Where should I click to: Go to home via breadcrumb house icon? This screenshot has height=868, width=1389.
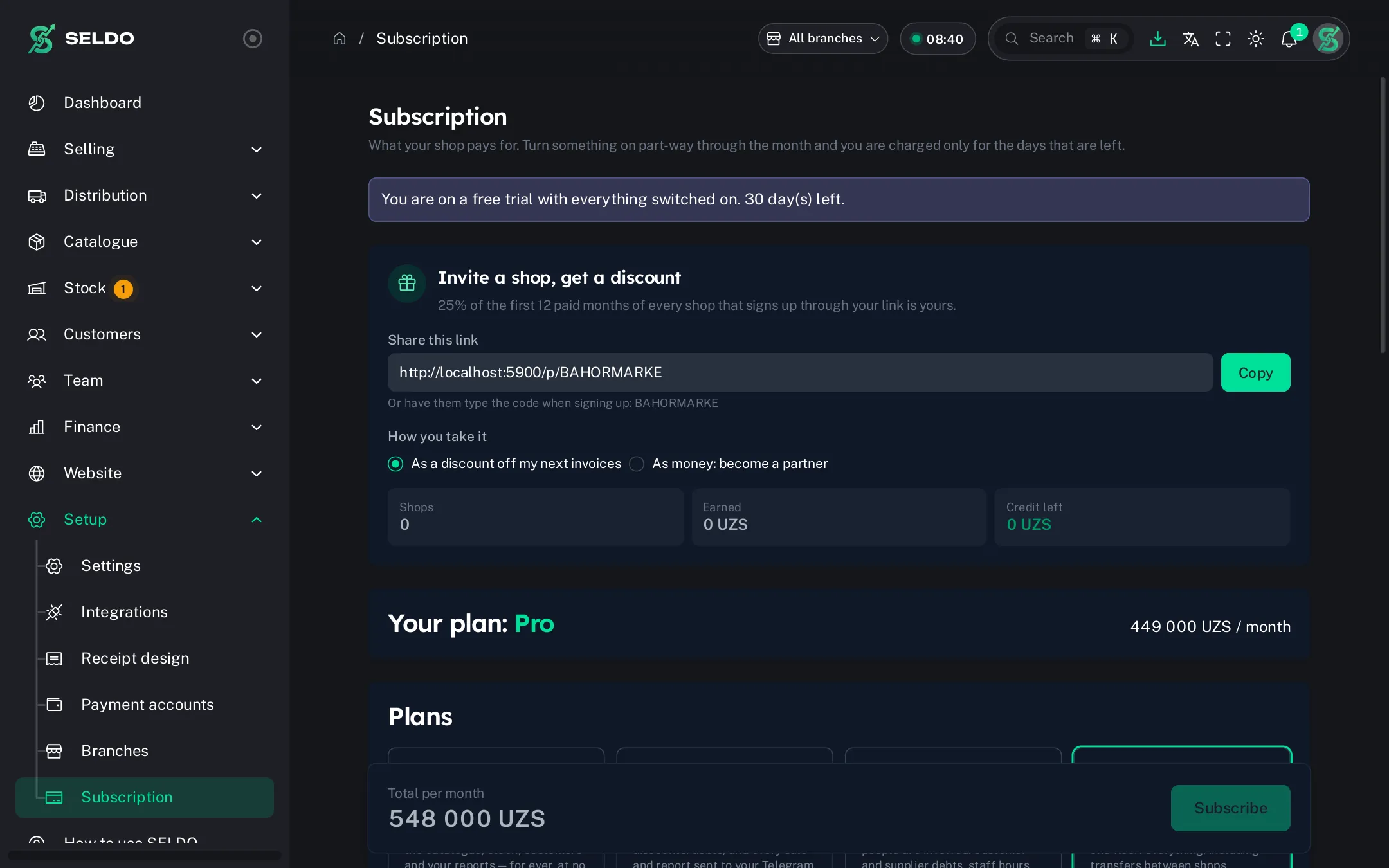(x=340, y=39)
